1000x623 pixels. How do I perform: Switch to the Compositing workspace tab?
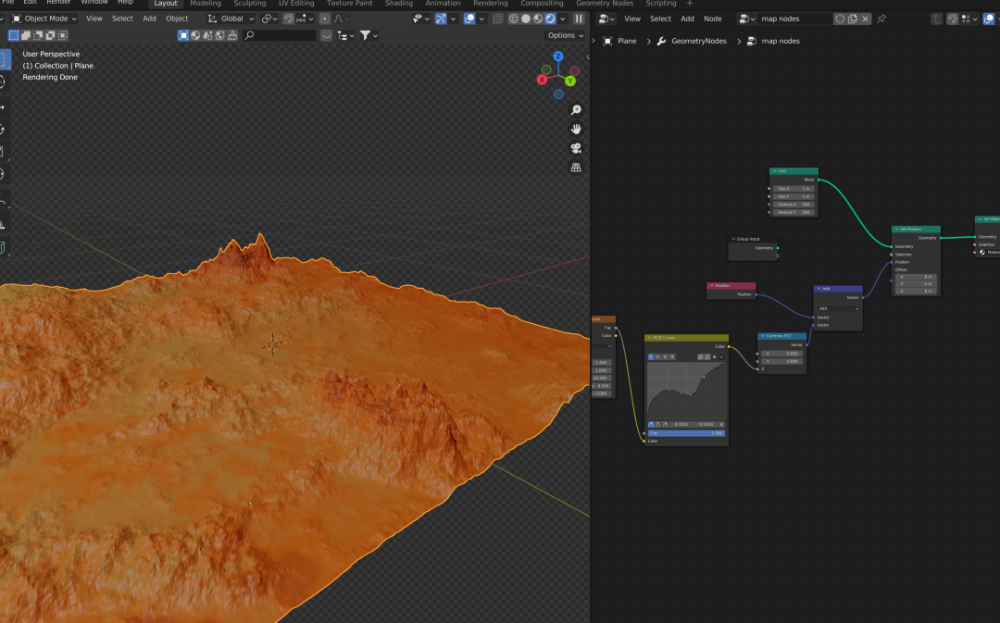pos(541,3)
